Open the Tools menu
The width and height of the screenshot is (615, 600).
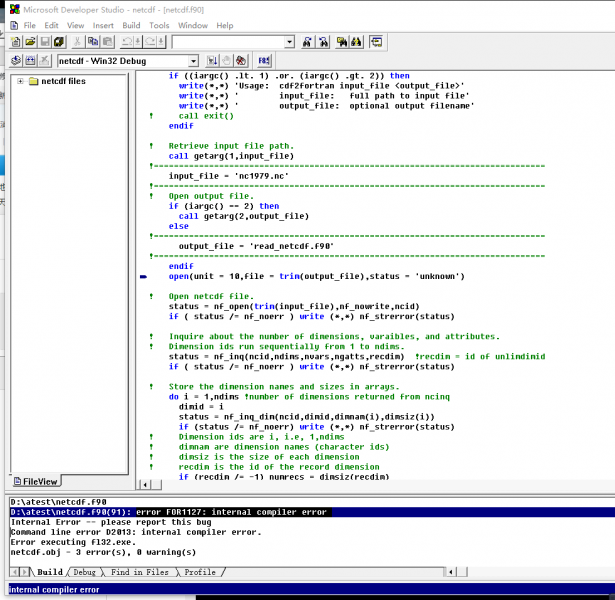(159, 24)
